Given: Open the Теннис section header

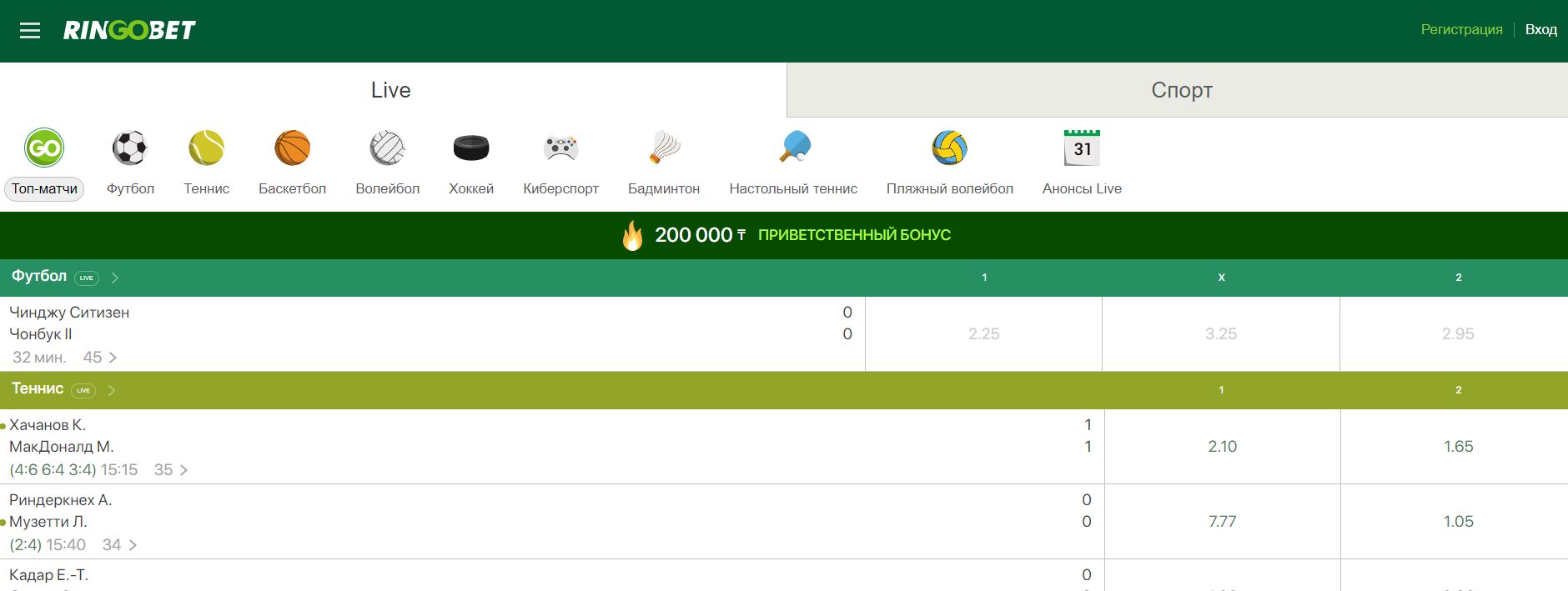Looking at the screenshot, I should pyautogui.click(x=38, y=388).
